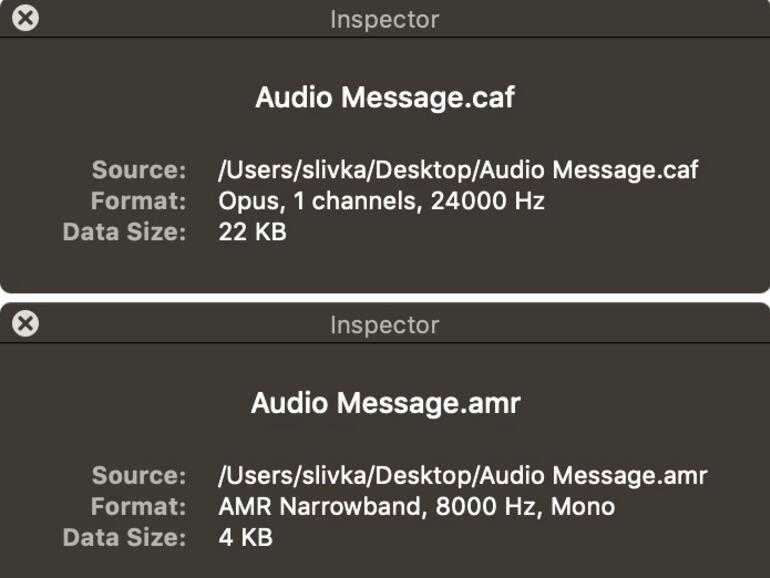Screen dimensions: 770x578
Task: Click the Format label in the amr inspector
Action: point(139,506)
